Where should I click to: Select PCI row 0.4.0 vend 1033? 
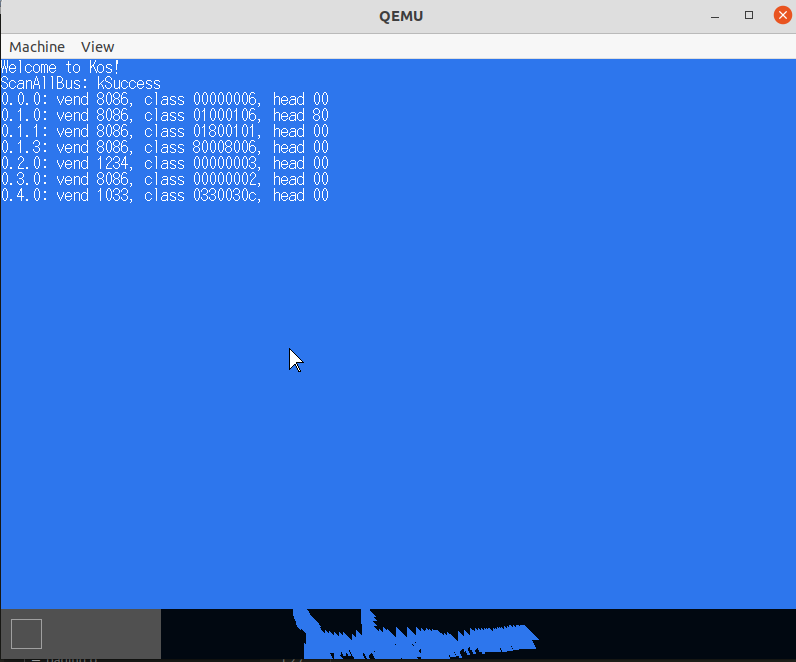coord(165,195)
